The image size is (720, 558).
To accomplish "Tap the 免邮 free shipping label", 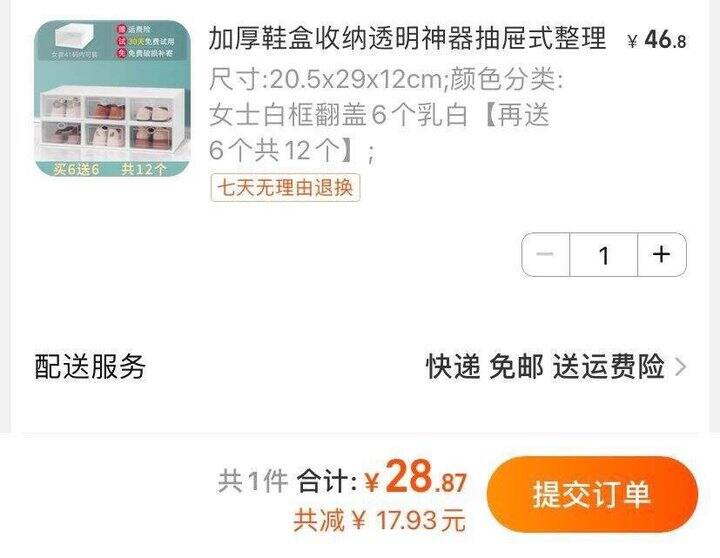I will (516, 366).
